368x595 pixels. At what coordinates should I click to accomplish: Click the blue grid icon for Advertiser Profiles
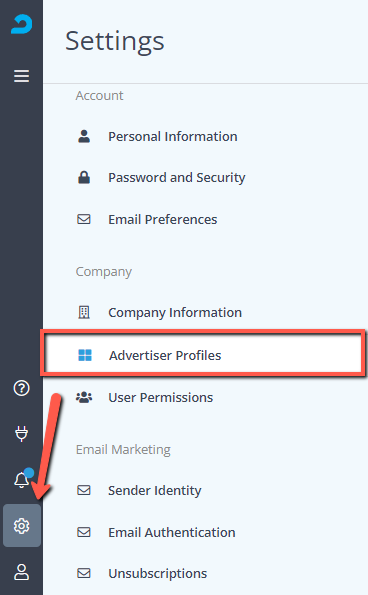point(85,355)
